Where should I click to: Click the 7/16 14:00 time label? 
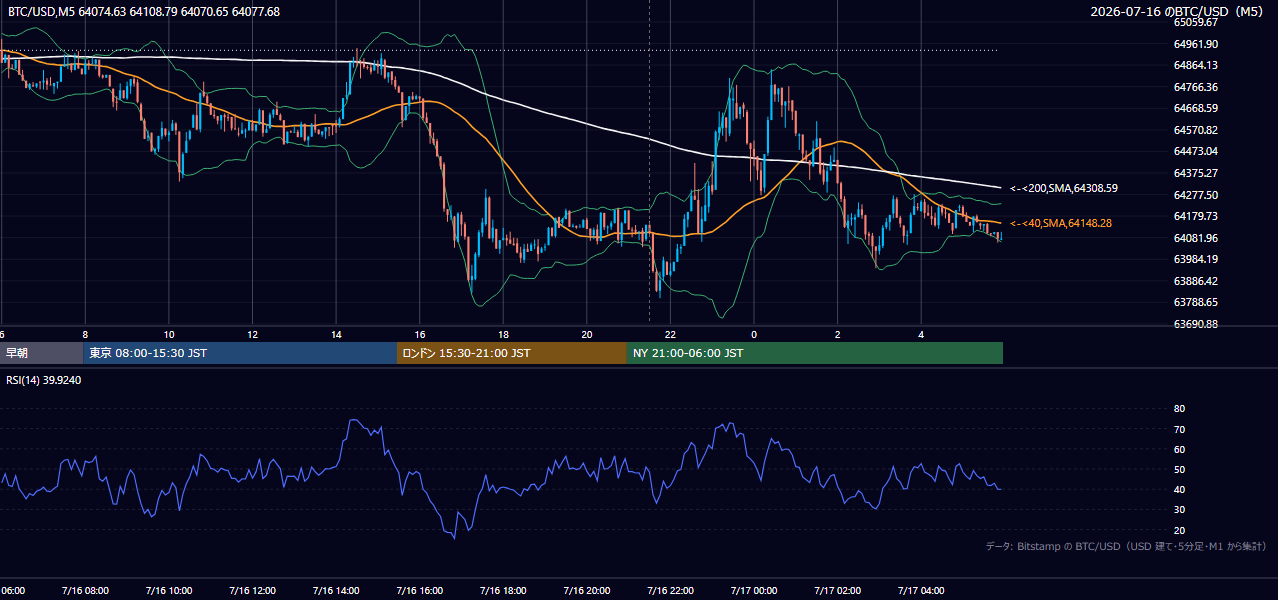(x=335, y=591)
